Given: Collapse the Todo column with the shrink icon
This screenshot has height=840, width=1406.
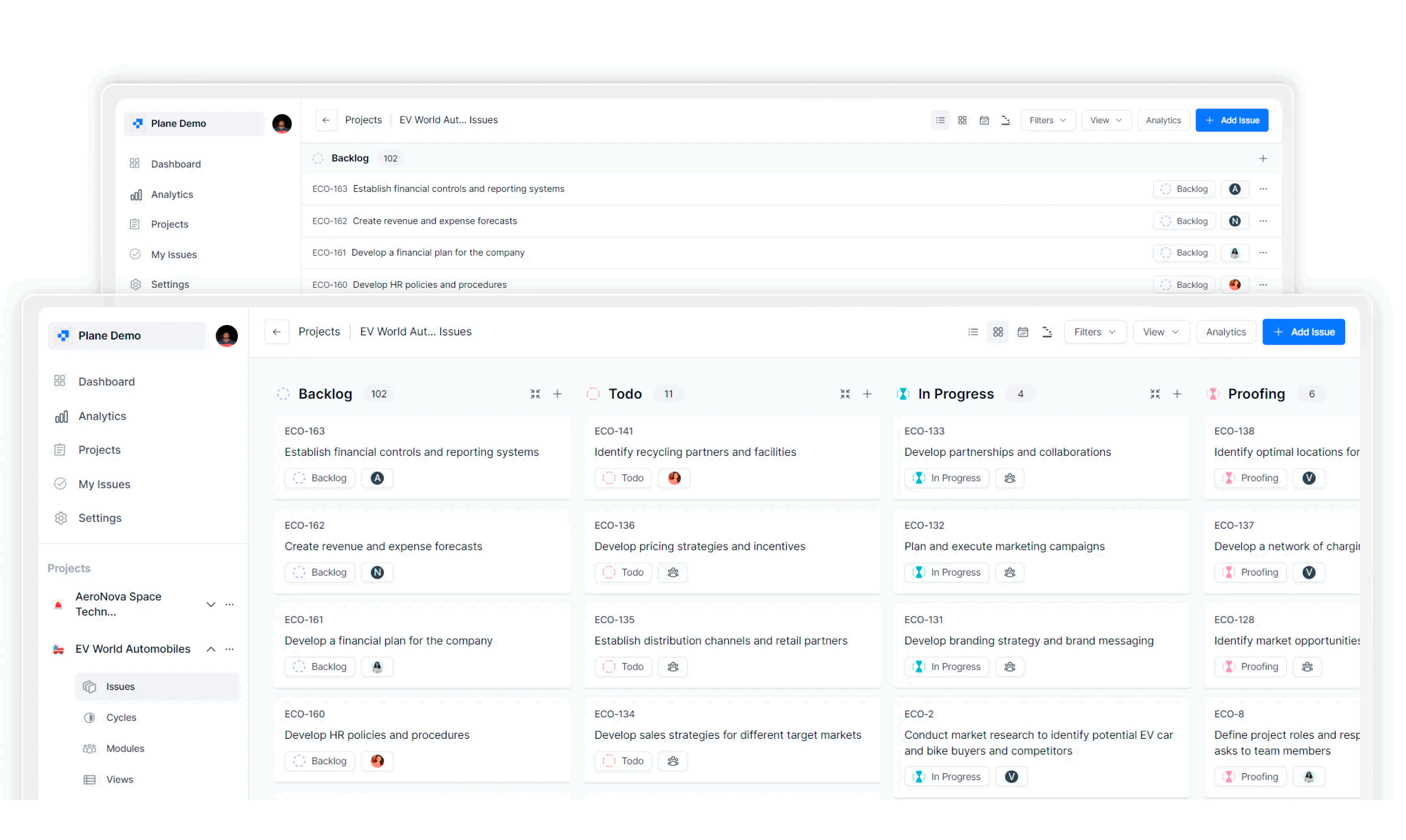Looking at the screenshot, I should [845, 393].
